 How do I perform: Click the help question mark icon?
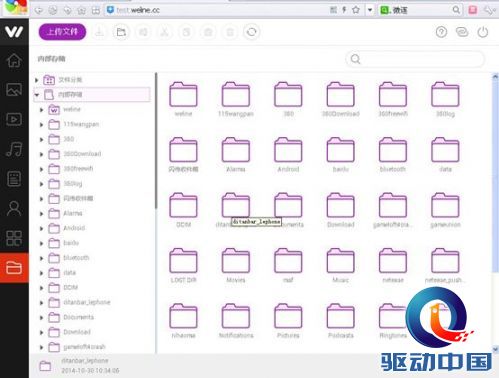click(441, 32)
